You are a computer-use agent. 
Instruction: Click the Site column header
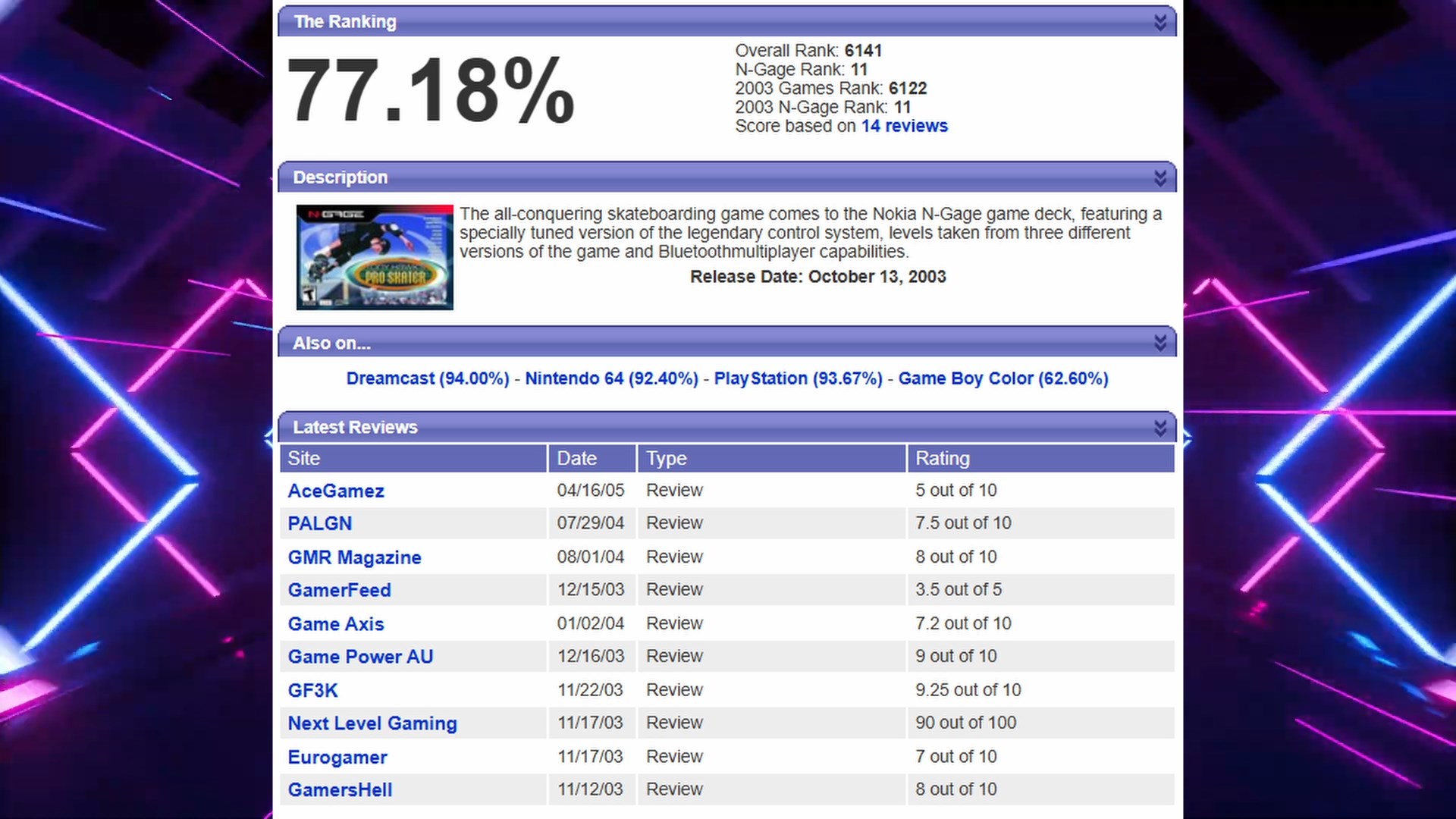click(x=413, y=458)
